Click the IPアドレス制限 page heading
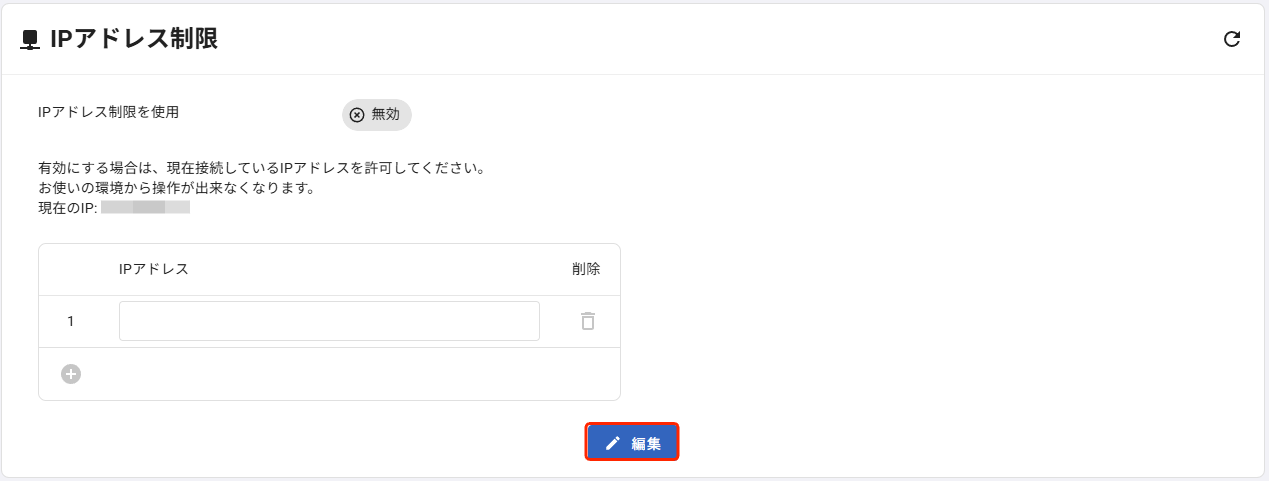This screenshot has width=1269, height=481. (134, 39)
